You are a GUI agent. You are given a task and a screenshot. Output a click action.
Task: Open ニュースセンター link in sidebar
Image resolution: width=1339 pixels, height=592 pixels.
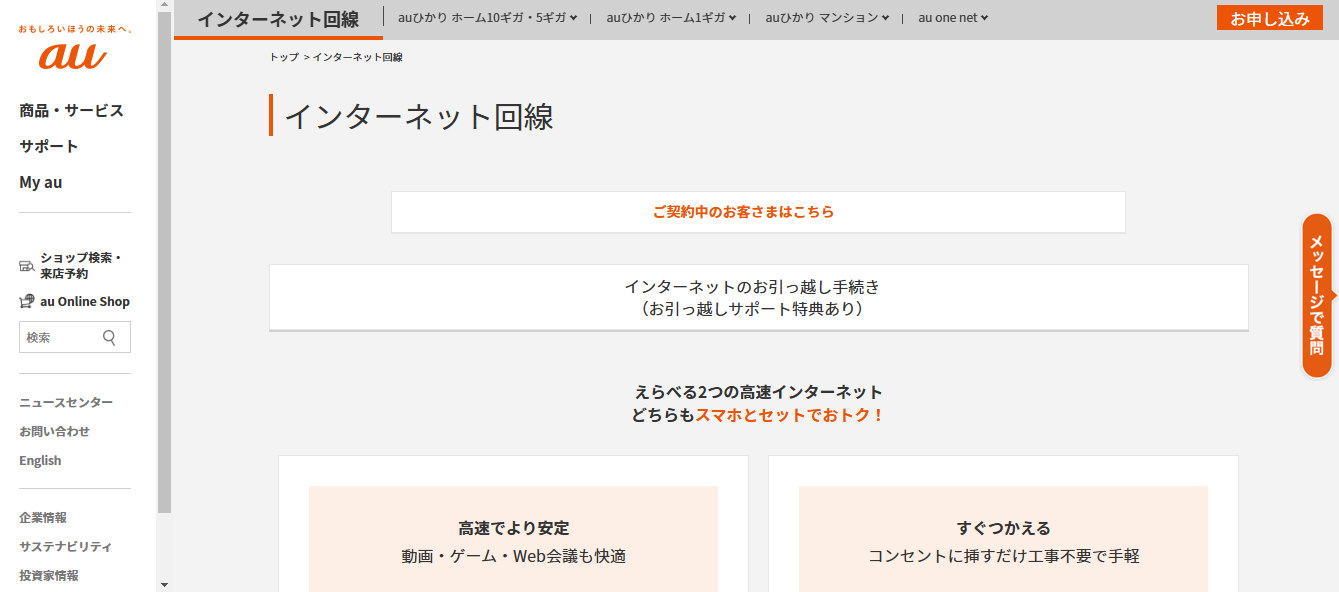pos(66,403)
